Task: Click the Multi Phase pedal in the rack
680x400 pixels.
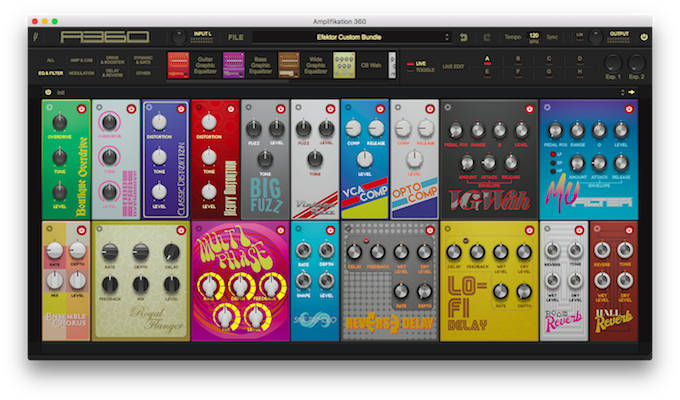Action: [x=240, y=282]
